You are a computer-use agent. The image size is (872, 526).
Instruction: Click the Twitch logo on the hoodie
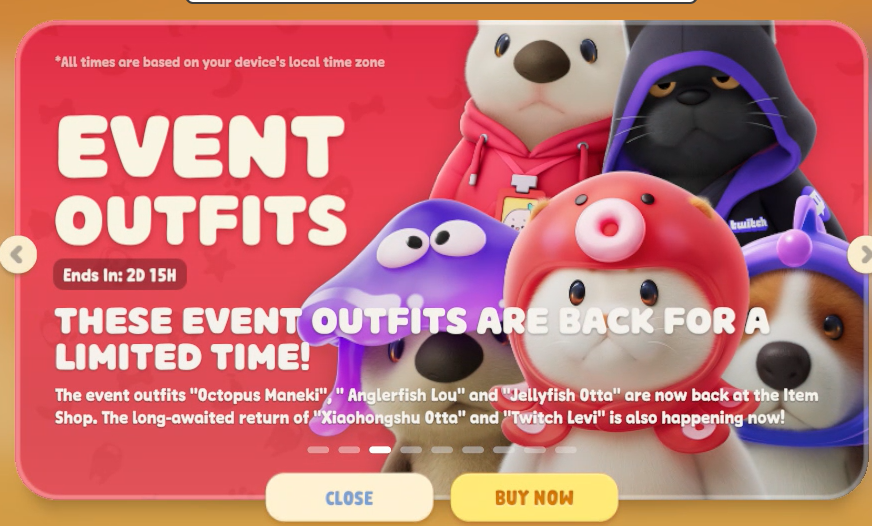[x=749, y=224]
